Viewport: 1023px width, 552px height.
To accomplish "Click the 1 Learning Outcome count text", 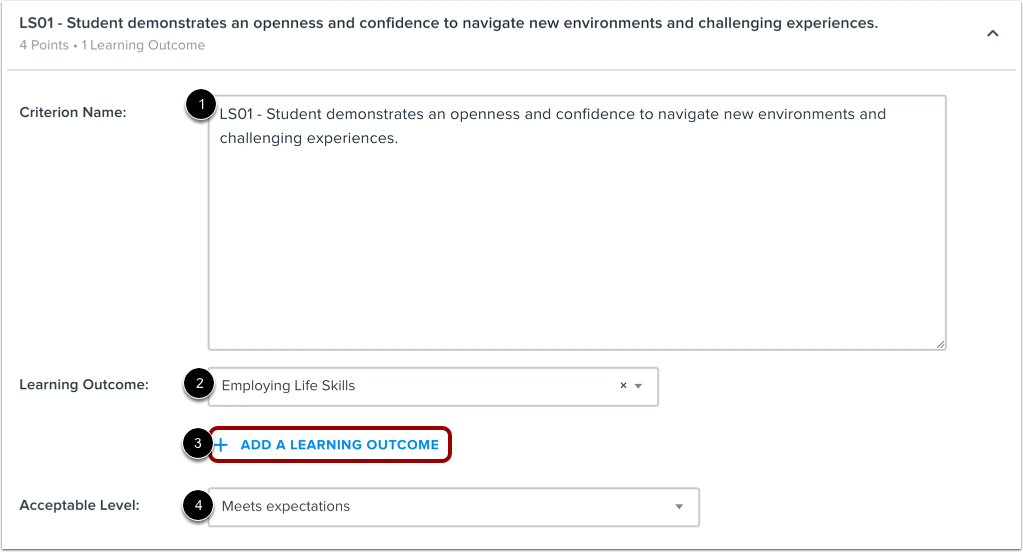I will click(143, 45).
